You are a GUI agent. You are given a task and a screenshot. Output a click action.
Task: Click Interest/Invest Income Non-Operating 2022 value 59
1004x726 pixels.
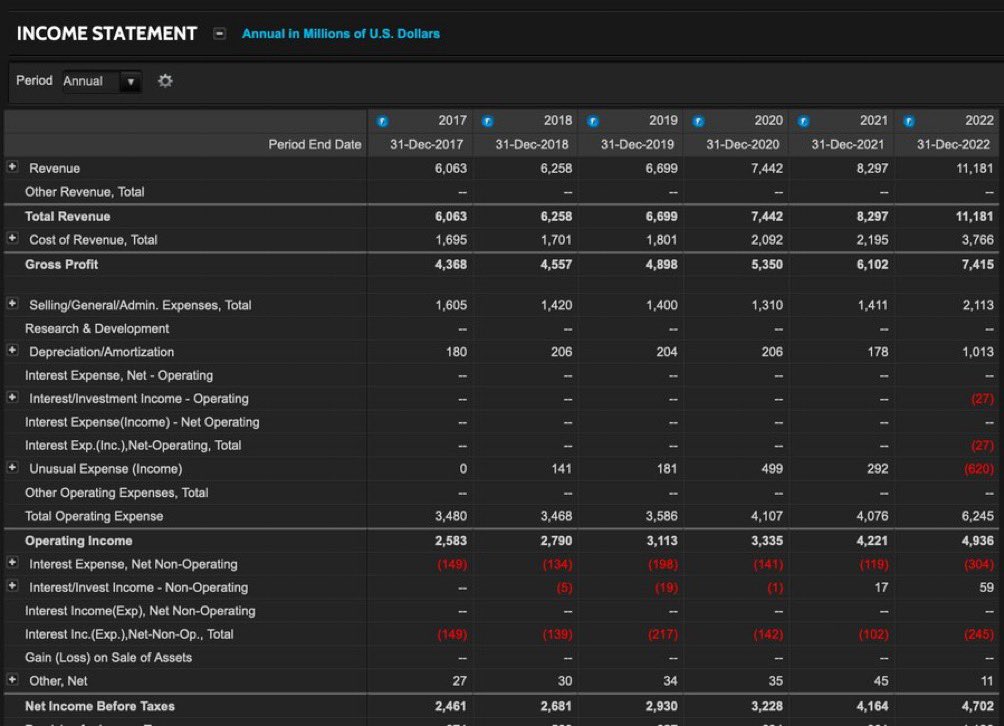click(x=986, y=588)
